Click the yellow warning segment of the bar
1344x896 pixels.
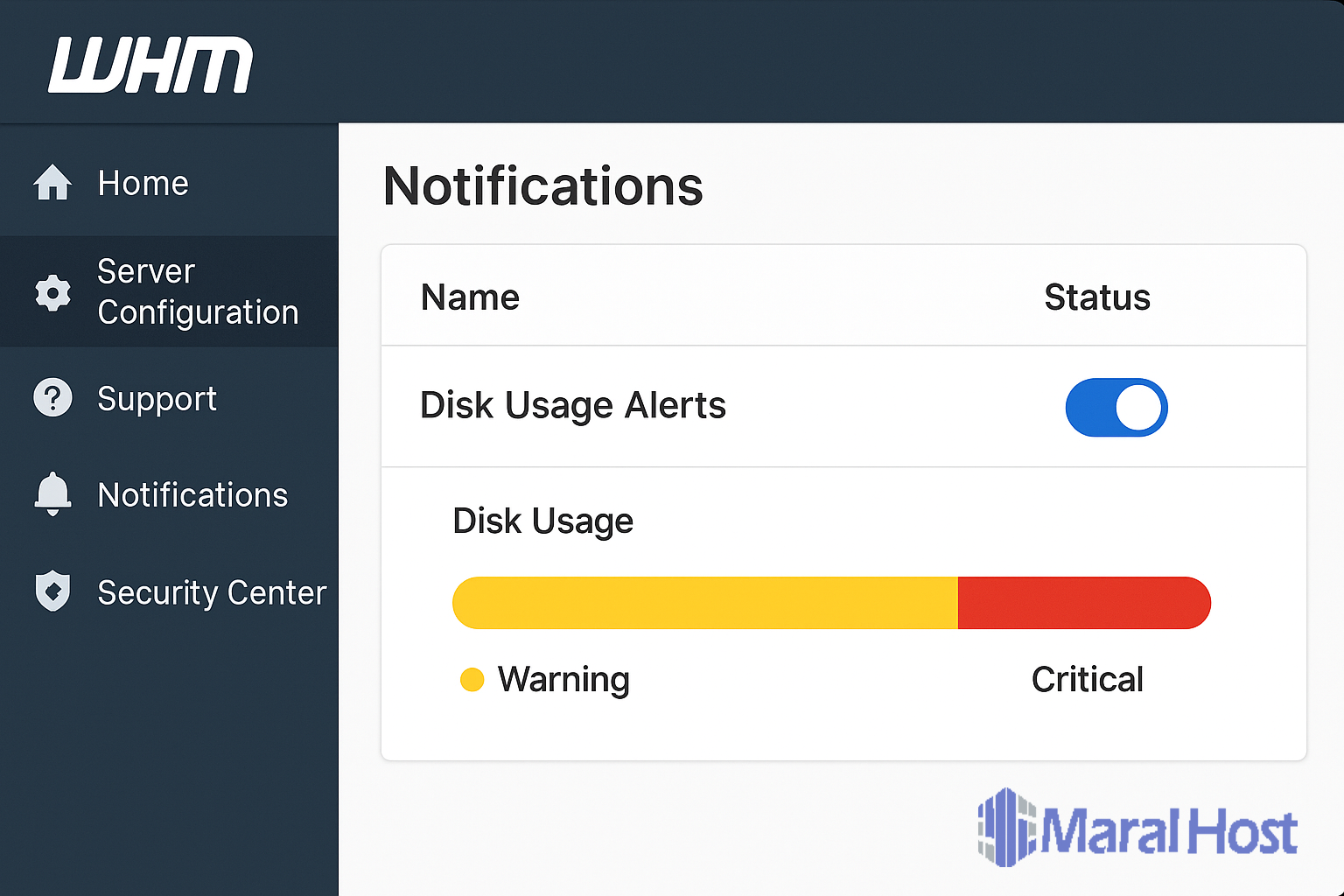(x=704, y=603)
